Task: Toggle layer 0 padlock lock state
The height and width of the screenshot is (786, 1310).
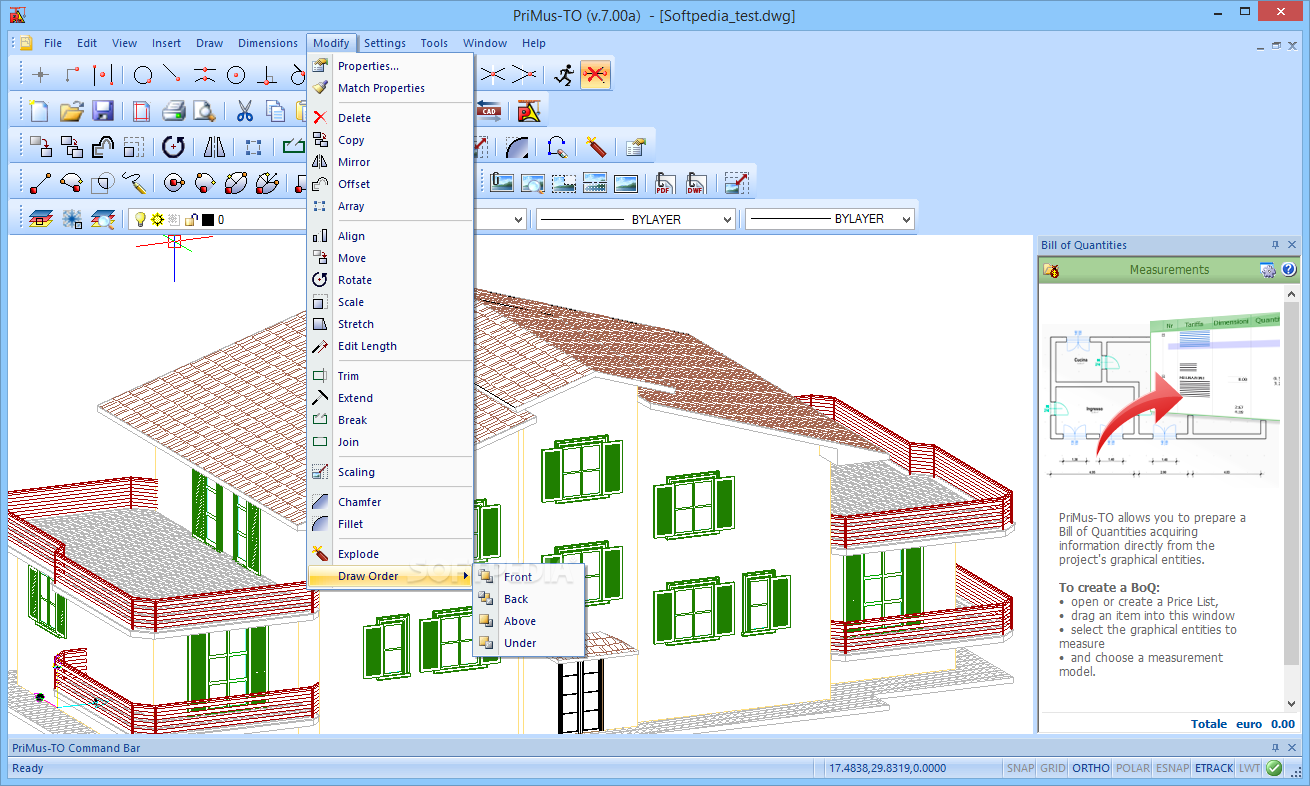Action: point(190,219)
